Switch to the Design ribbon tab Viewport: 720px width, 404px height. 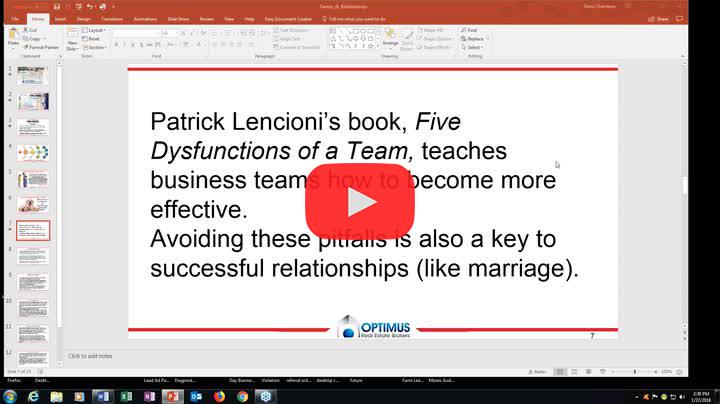84,18
